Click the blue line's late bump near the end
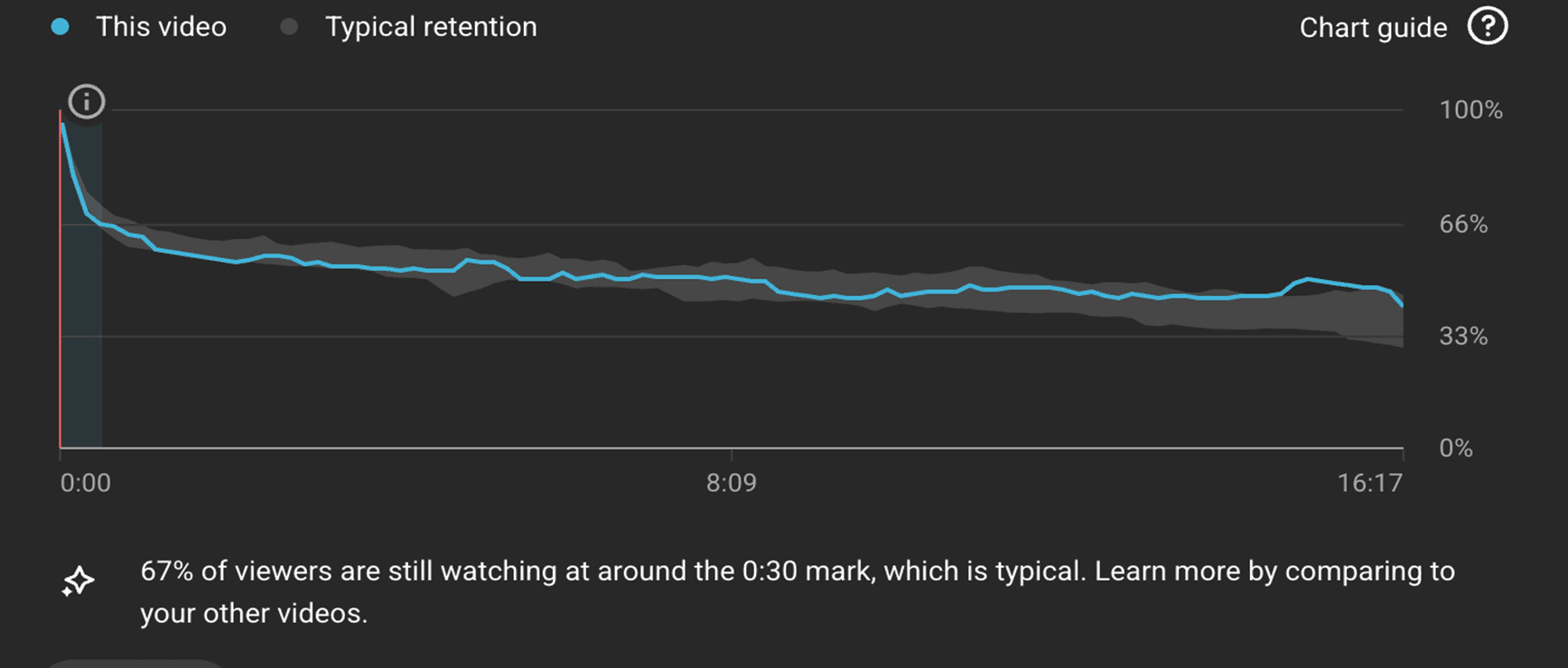This screenshot has height=668, width=1568. [x=1308, y=280]
